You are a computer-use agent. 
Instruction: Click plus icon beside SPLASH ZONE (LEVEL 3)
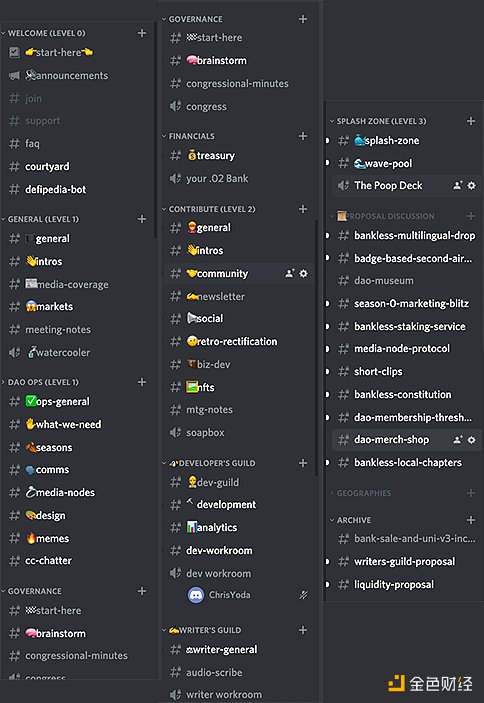[471, 121]
